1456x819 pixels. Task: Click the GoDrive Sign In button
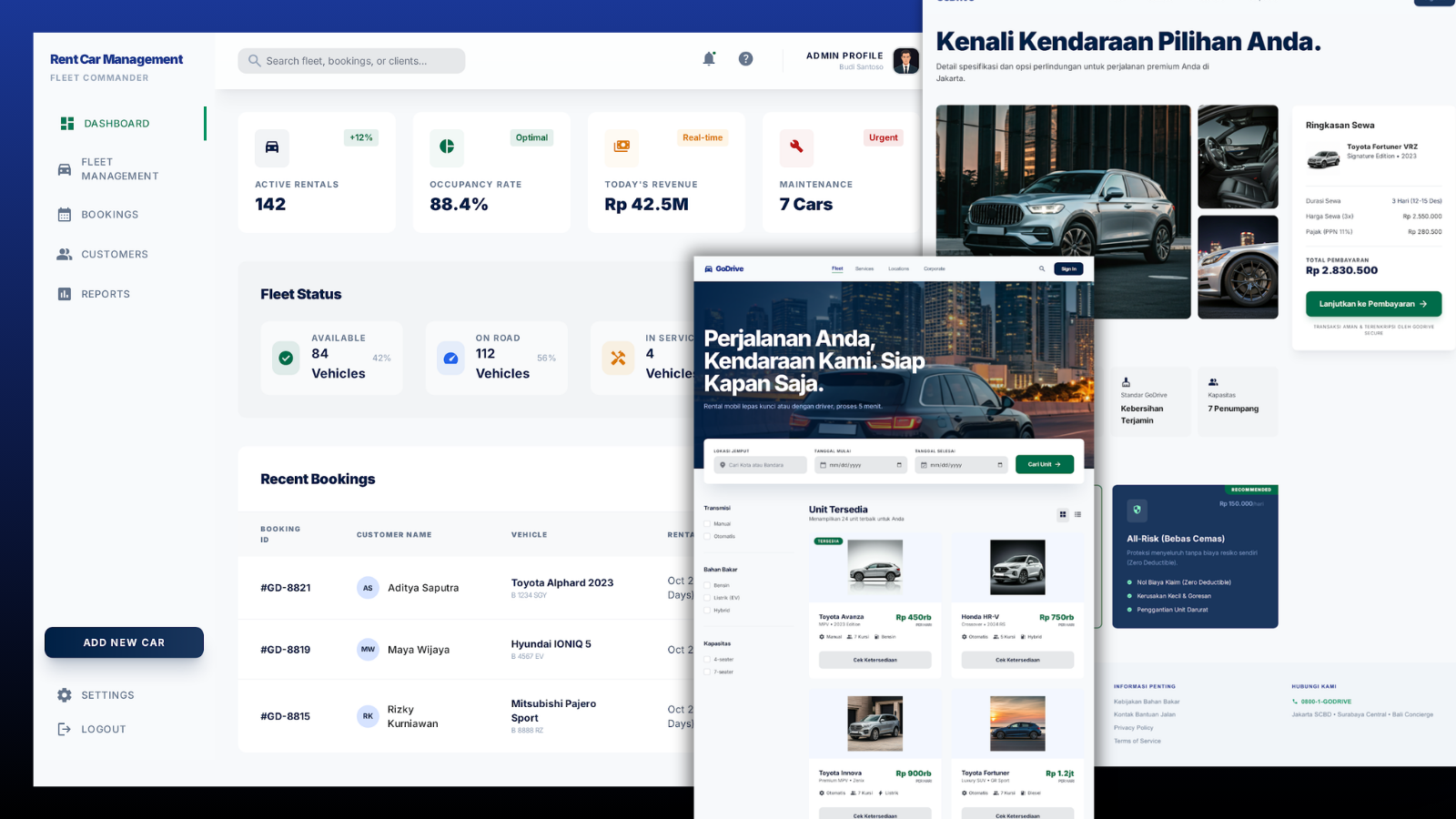click(1068, 268)
